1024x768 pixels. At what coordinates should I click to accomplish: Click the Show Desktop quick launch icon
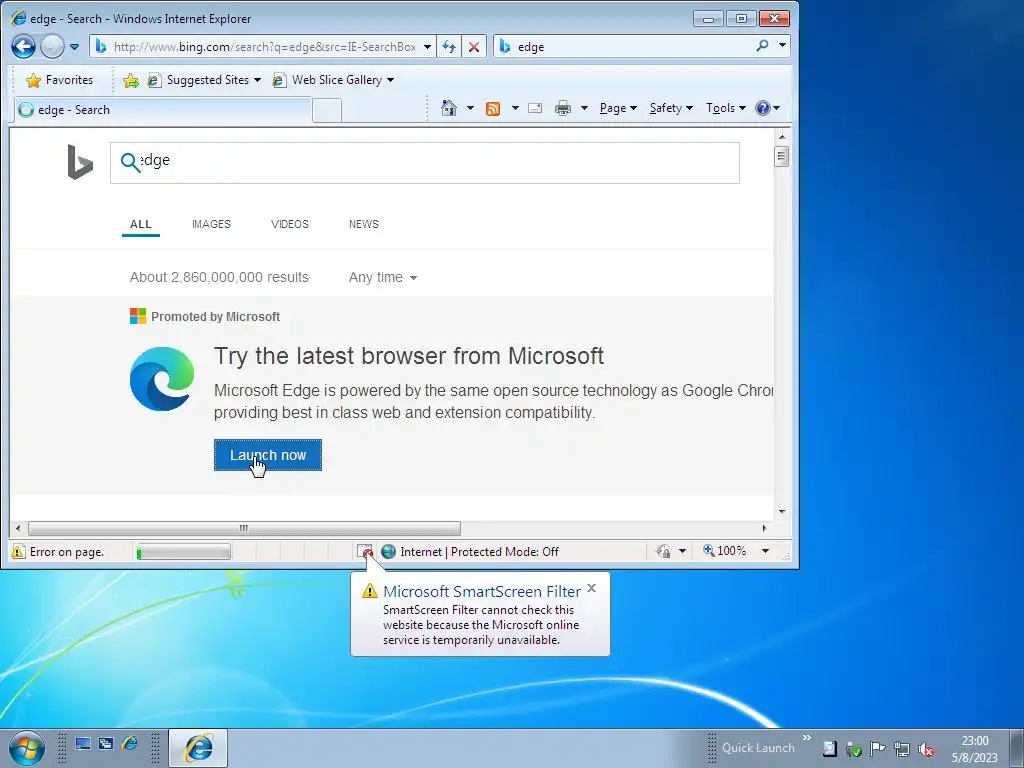(x=83, y=743)
